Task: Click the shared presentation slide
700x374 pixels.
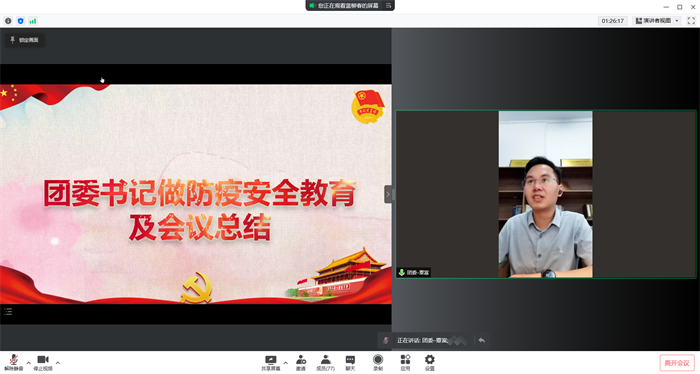Action: pos(196,194)
